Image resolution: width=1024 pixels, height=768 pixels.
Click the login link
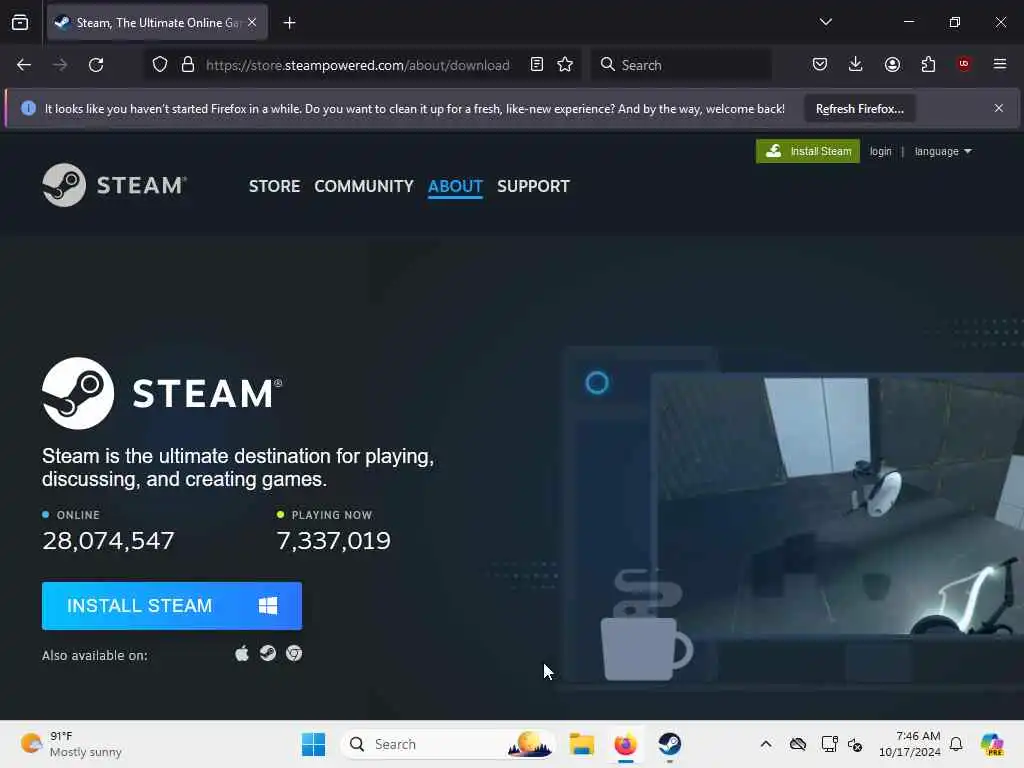(880, 152)
